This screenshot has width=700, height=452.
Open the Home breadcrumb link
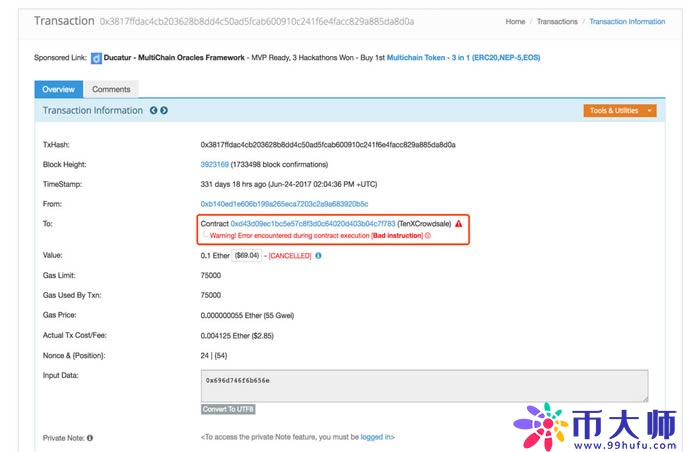coord(515,21)
